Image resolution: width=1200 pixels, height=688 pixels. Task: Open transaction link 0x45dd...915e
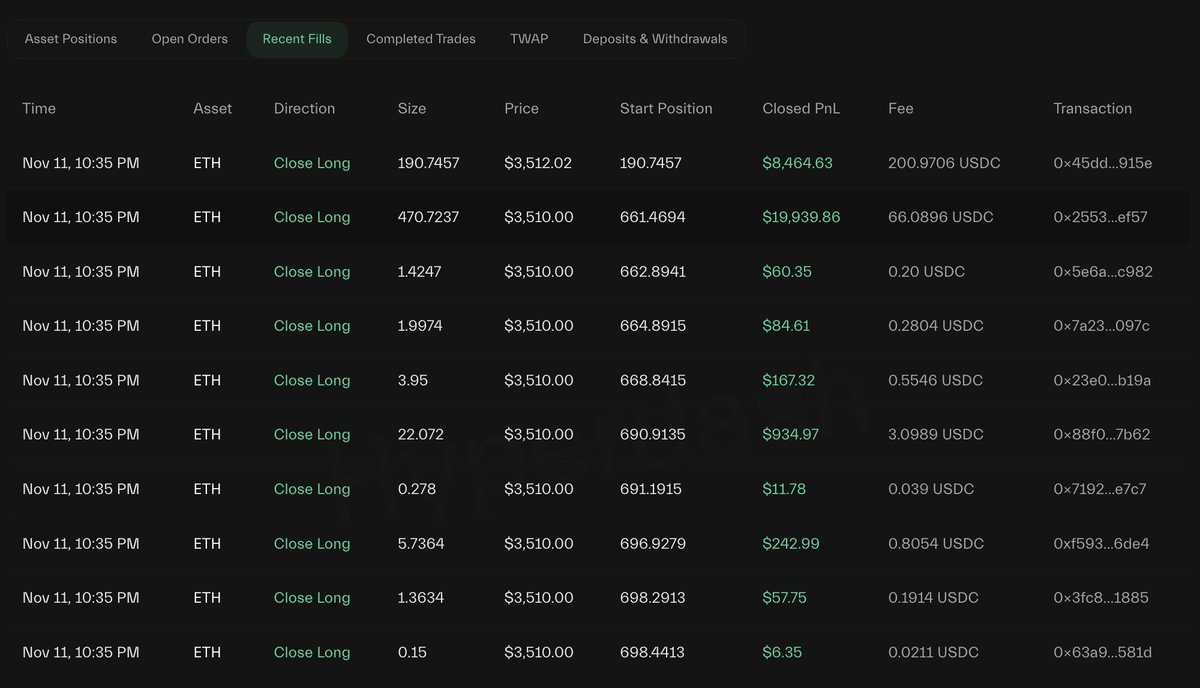click(1102, 163)
